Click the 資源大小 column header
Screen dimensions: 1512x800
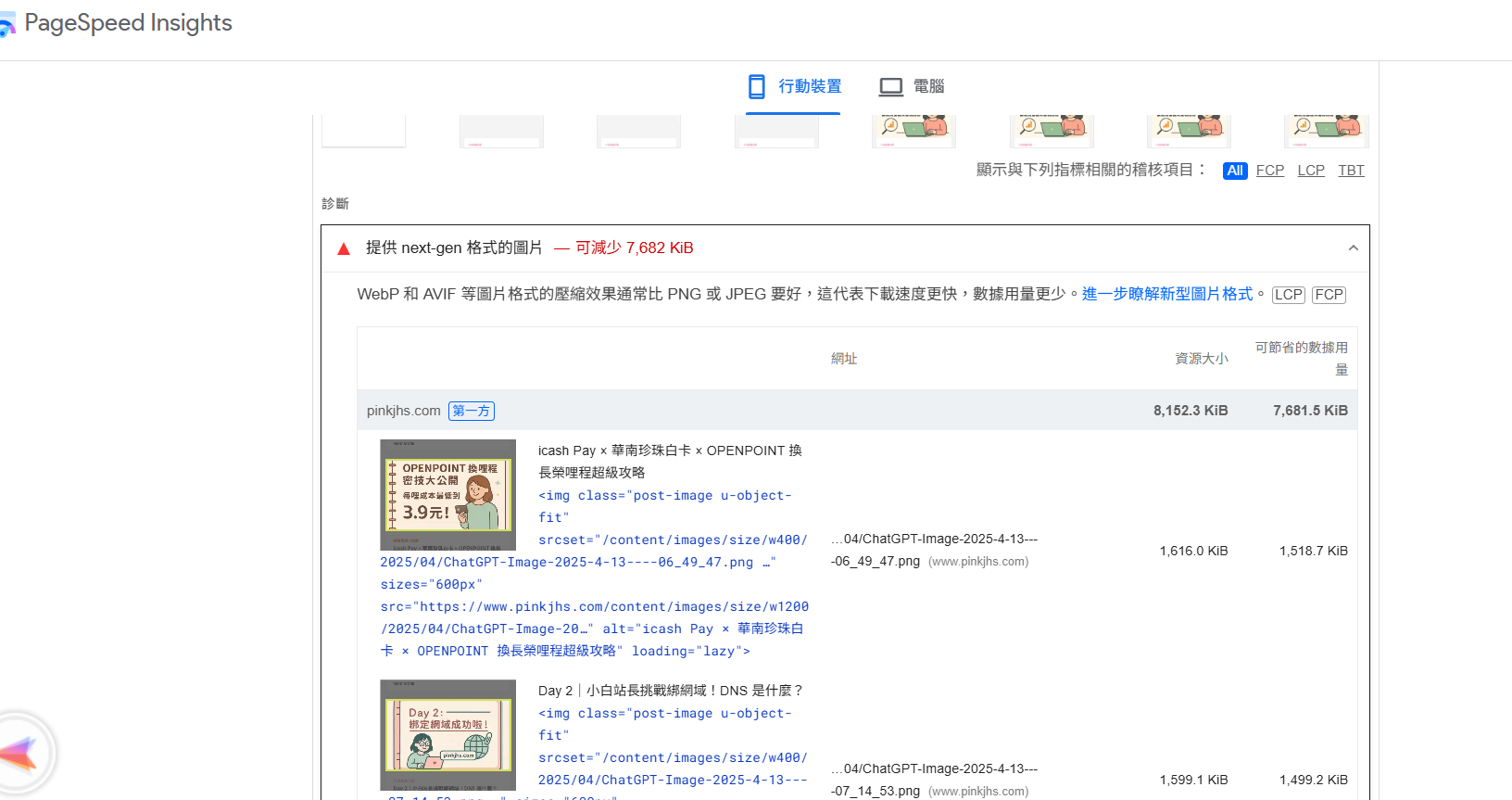pos(1202,359)
